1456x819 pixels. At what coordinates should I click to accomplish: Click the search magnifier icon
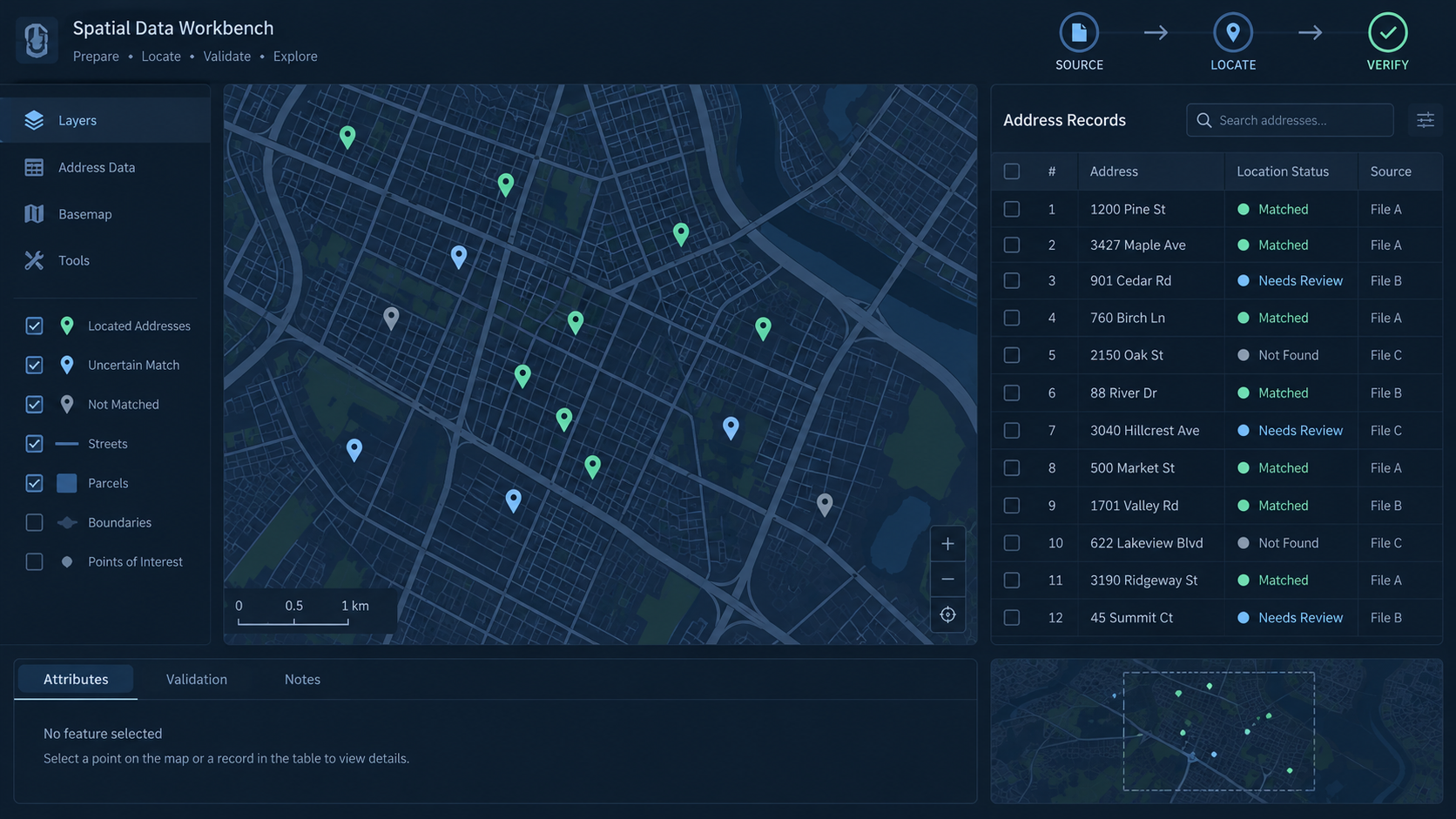click(x=1204, y=120)
